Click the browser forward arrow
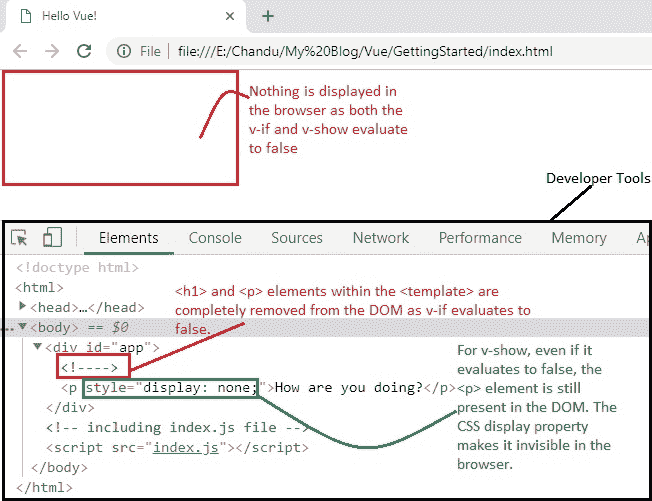652x501 pixels. [x=52, y=51]
